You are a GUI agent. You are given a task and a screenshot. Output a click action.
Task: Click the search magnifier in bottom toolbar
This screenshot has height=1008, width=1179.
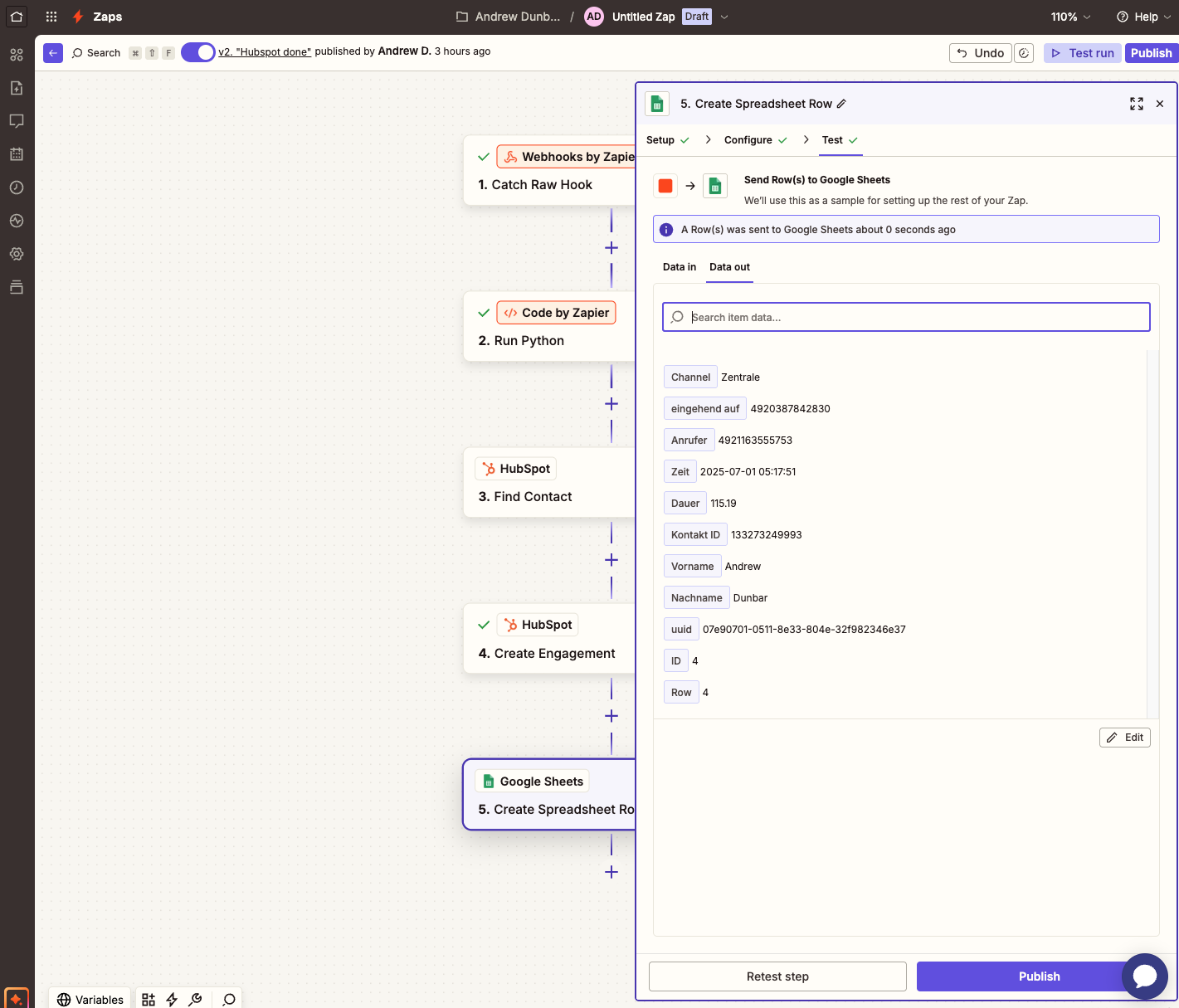point(230,1000)
